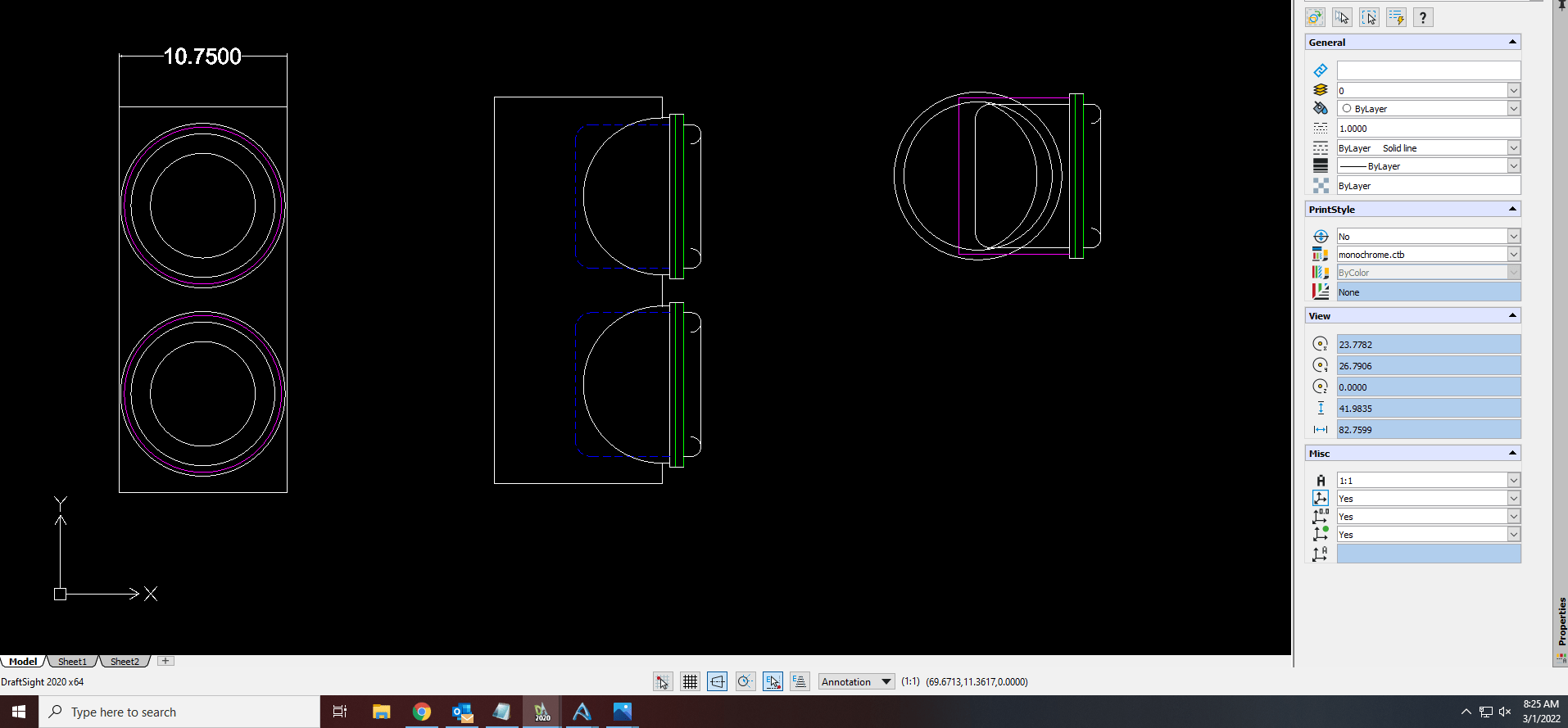Click the view width icon beside 82.7599
The width and height of the screenshot is (1568, 728).
point(1320,430)
